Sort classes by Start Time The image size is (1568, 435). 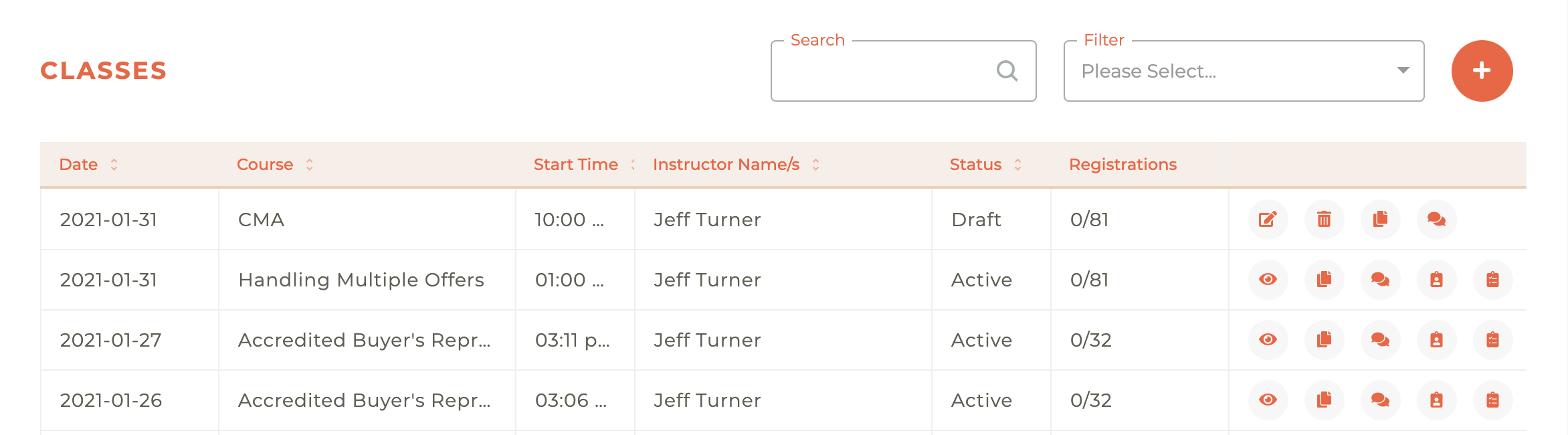point(631,164)
